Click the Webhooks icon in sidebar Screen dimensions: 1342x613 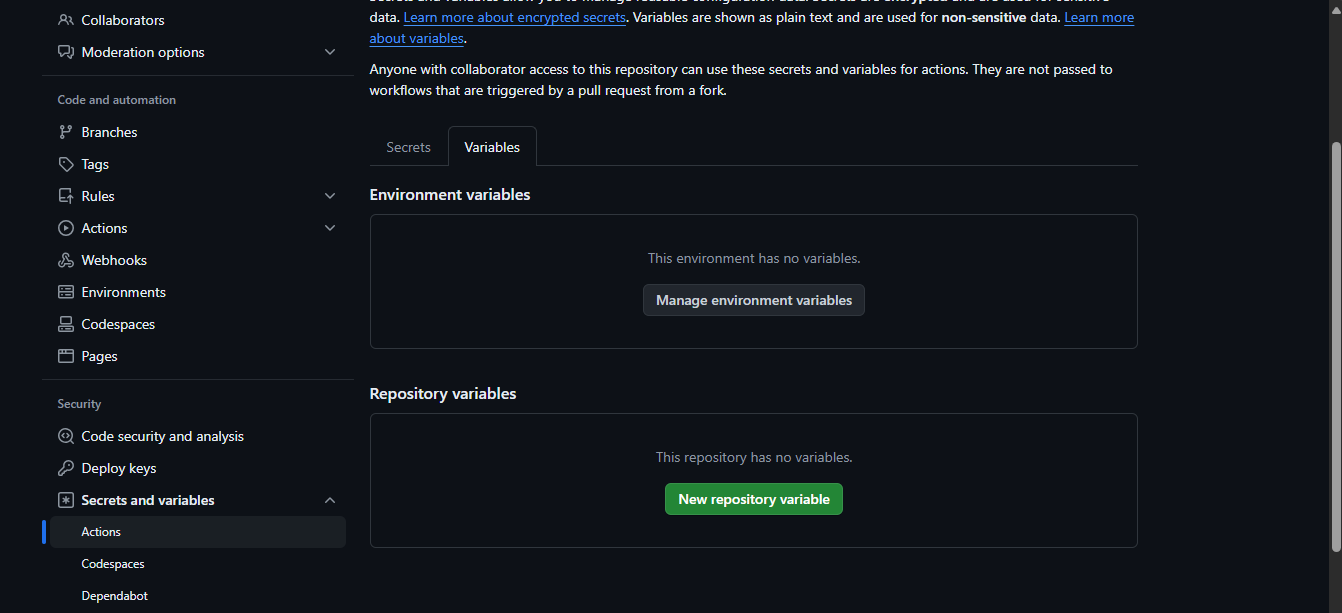point(66,260)
